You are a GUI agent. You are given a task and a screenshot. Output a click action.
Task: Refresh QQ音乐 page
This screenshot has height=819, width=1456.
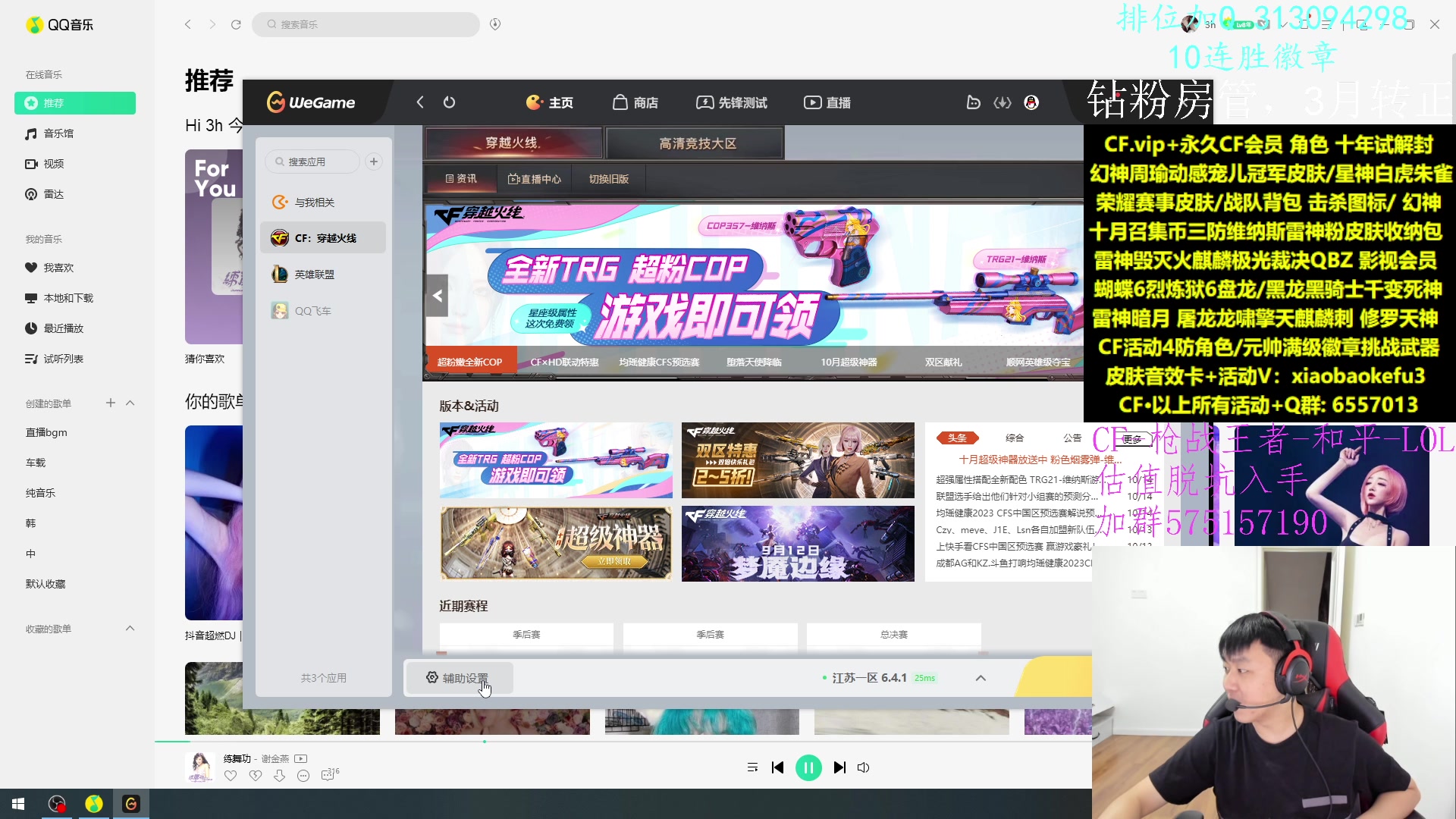coord(236,24)
